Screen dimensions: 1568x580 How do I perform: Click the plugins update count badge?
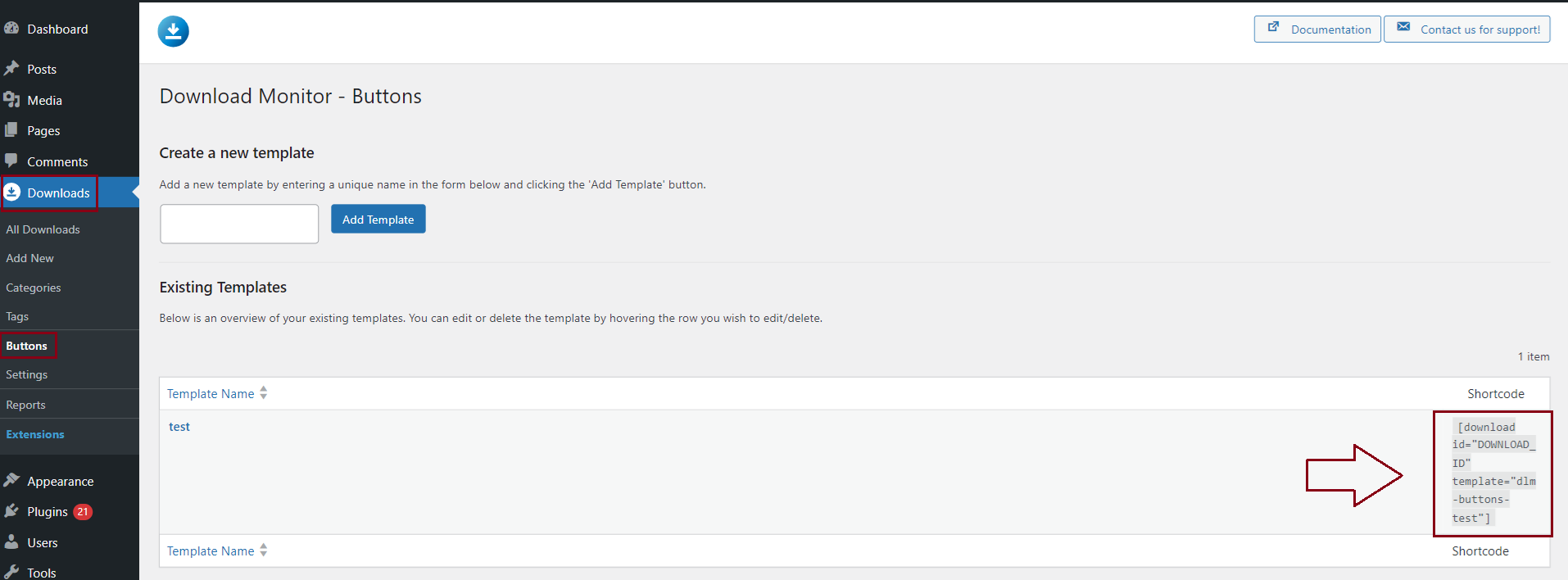pyautogui.click(x=83, y=511)
